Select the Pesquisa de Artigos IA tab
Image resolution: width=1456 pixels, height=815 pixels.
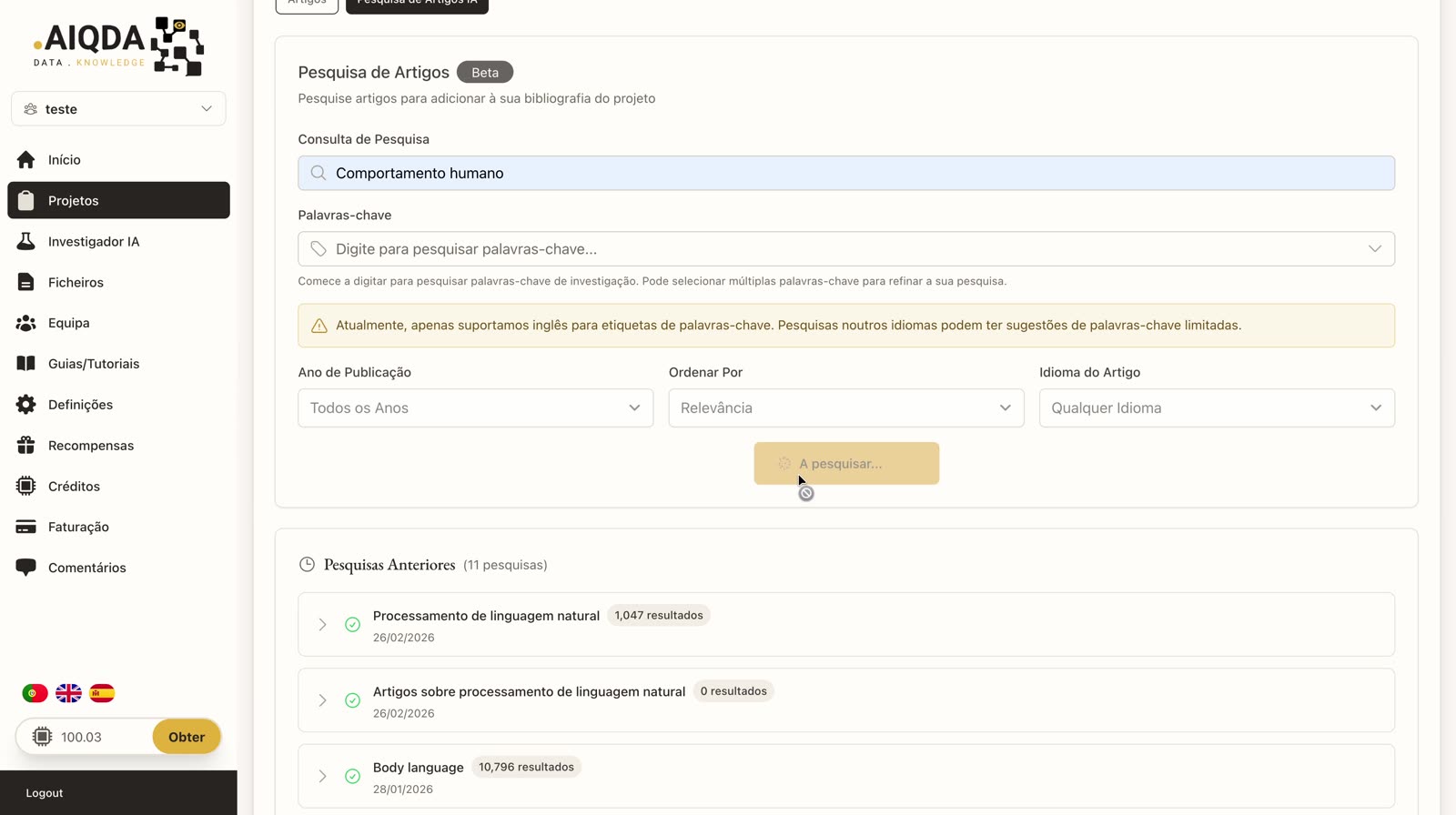417,4
